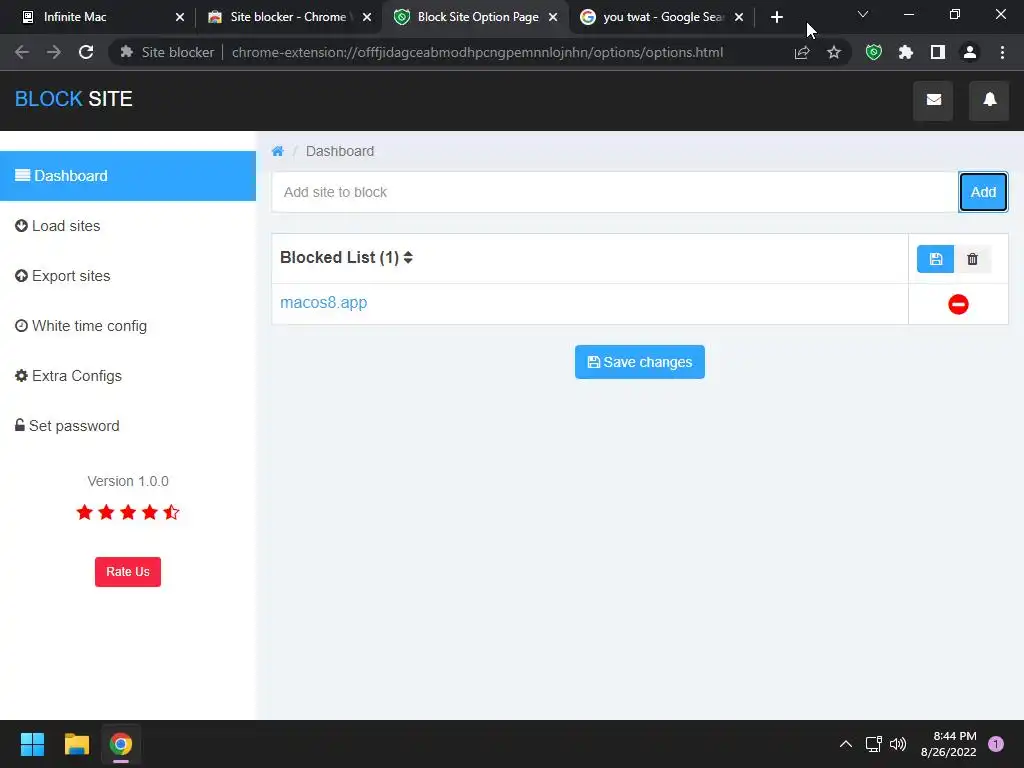
Task: Click the notification bell icon
Action: coord(989,100)
